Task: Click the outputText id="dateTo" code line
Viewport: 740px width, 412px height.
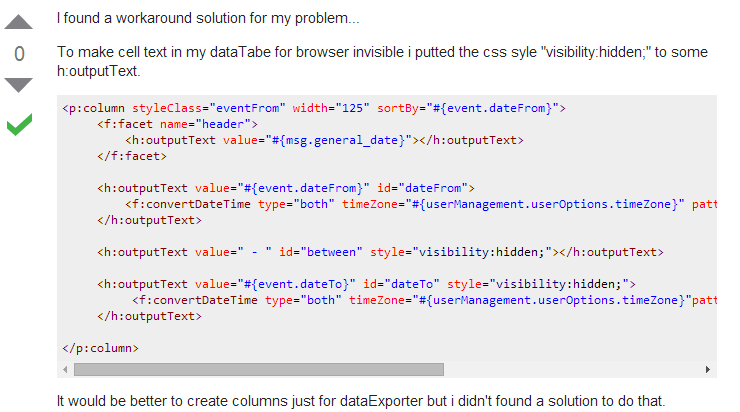Action: [366, 284]
